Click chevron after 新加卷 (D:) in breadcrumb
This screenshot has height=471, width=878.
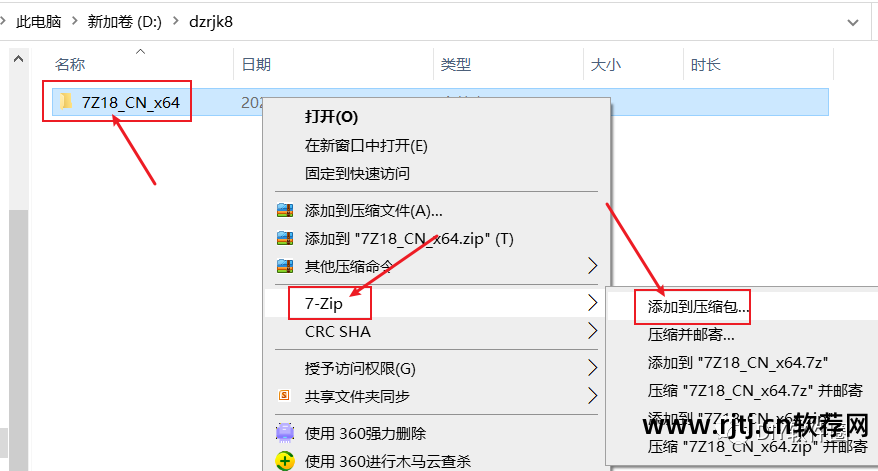click(x=176, y=22)
